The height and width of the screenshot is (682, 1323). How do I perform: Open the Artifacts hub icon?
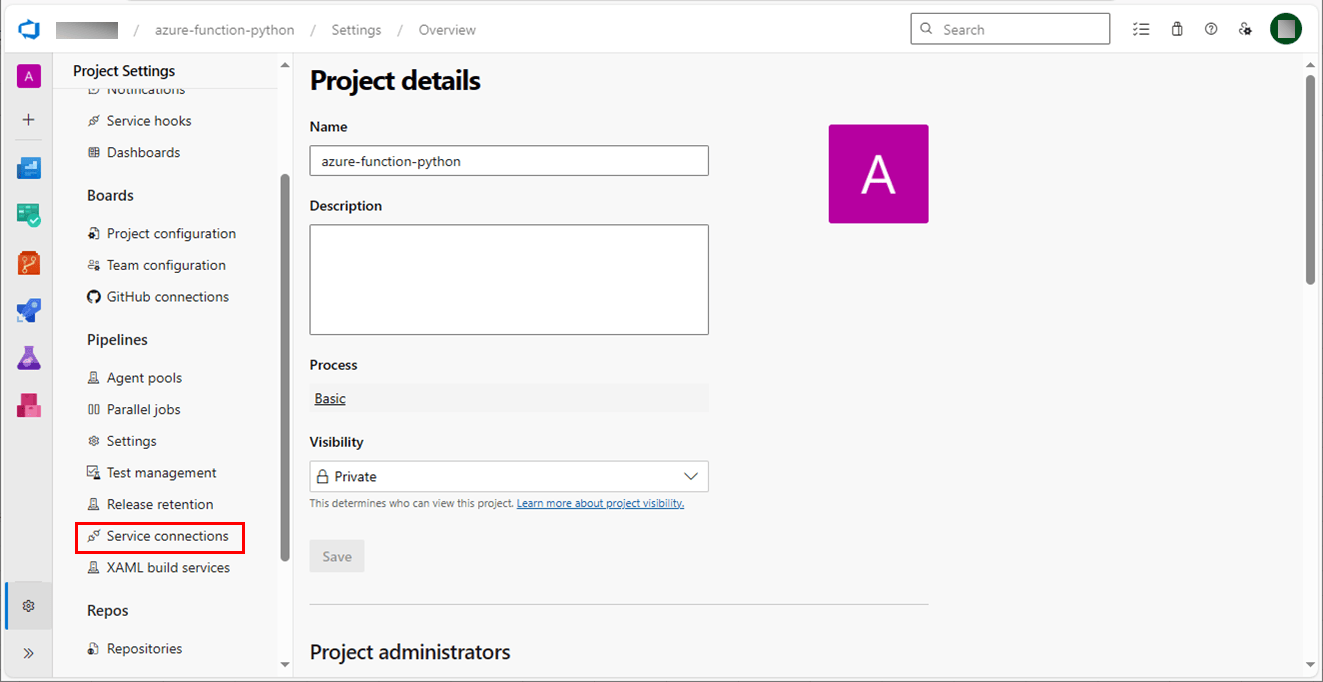click(28, 405)
